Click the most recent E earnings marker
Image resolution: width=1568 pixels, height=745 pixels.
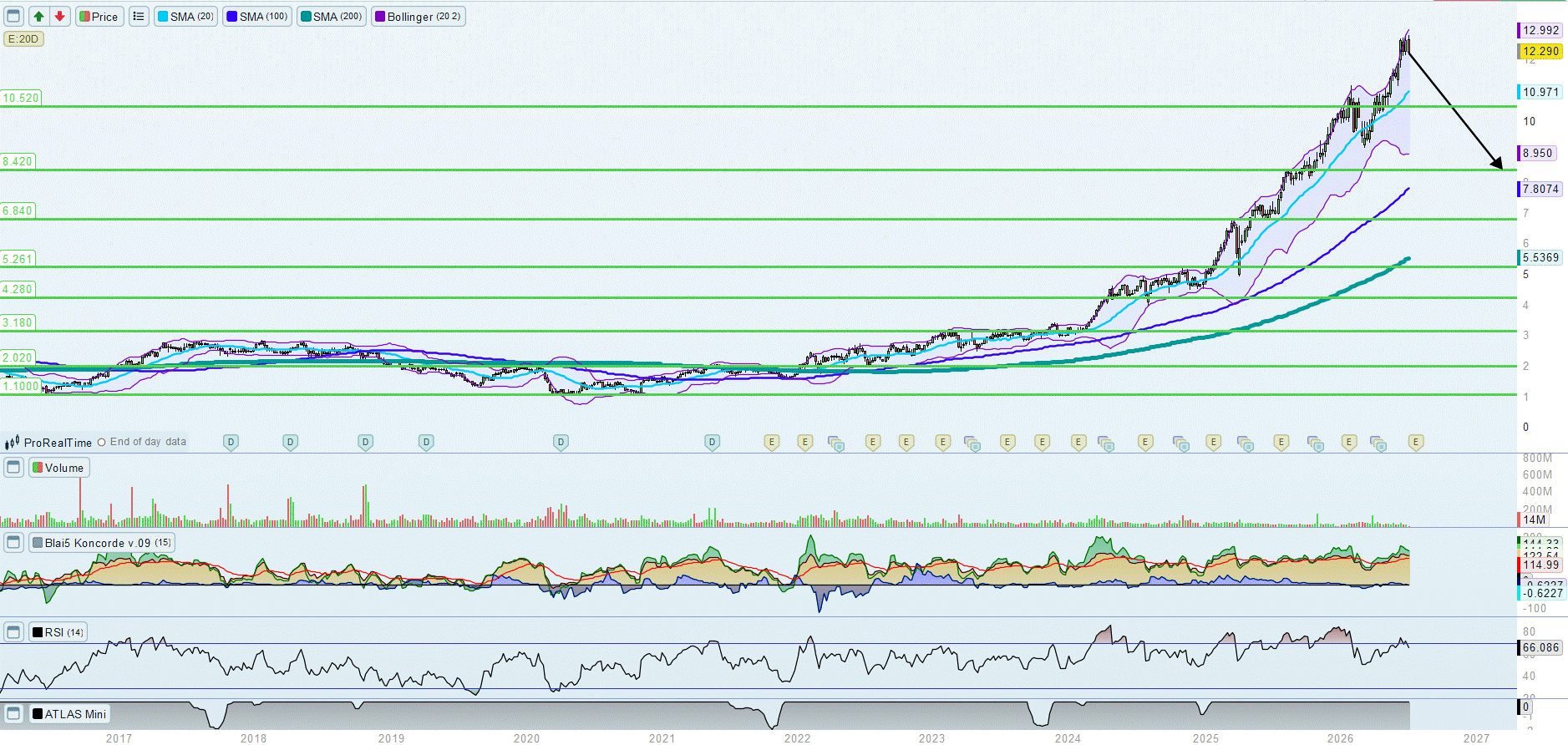click(1416, 442)
